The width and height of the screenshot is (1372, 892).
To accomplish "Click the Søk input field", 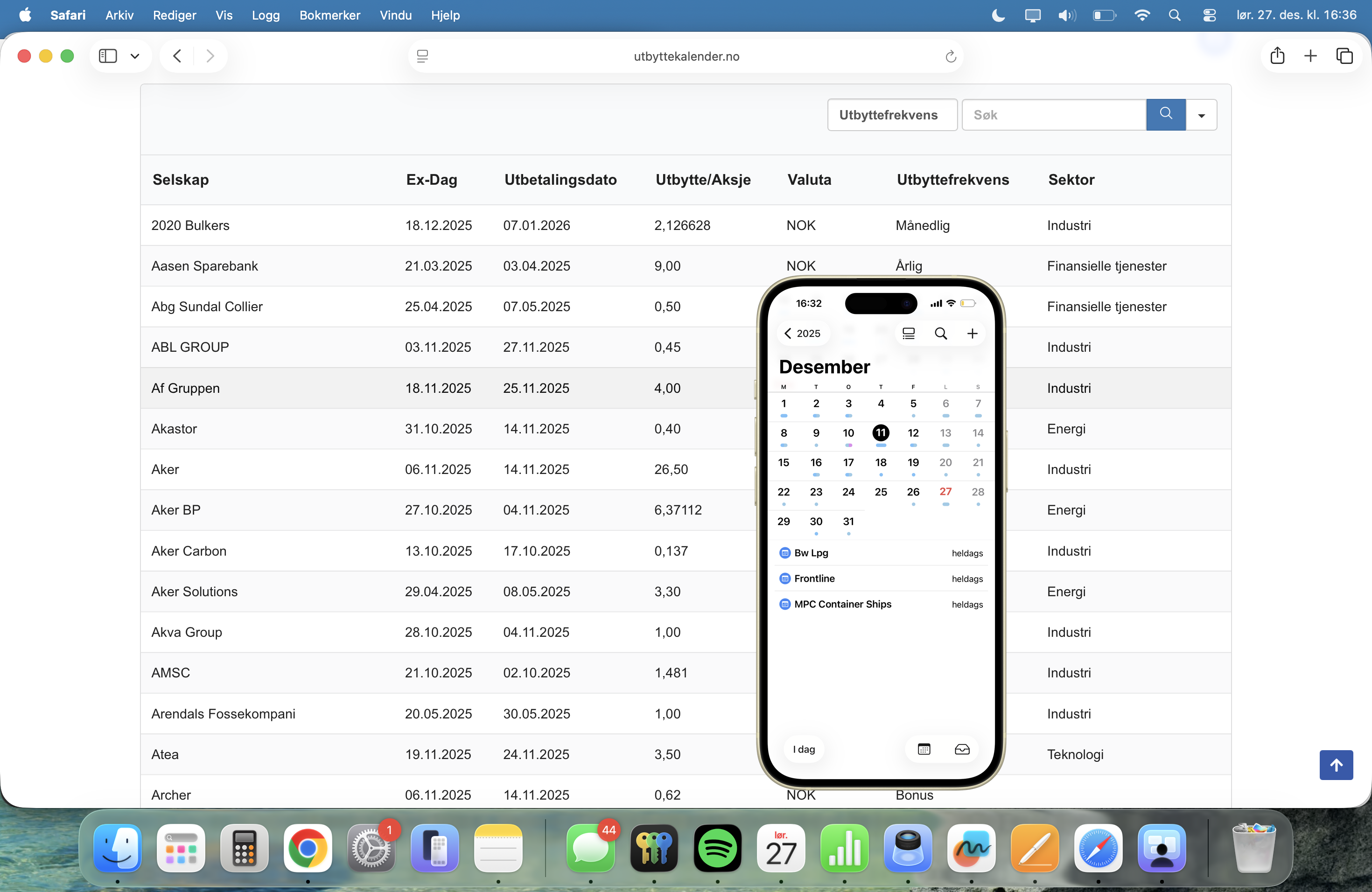I will click(x=1054, y=115).
